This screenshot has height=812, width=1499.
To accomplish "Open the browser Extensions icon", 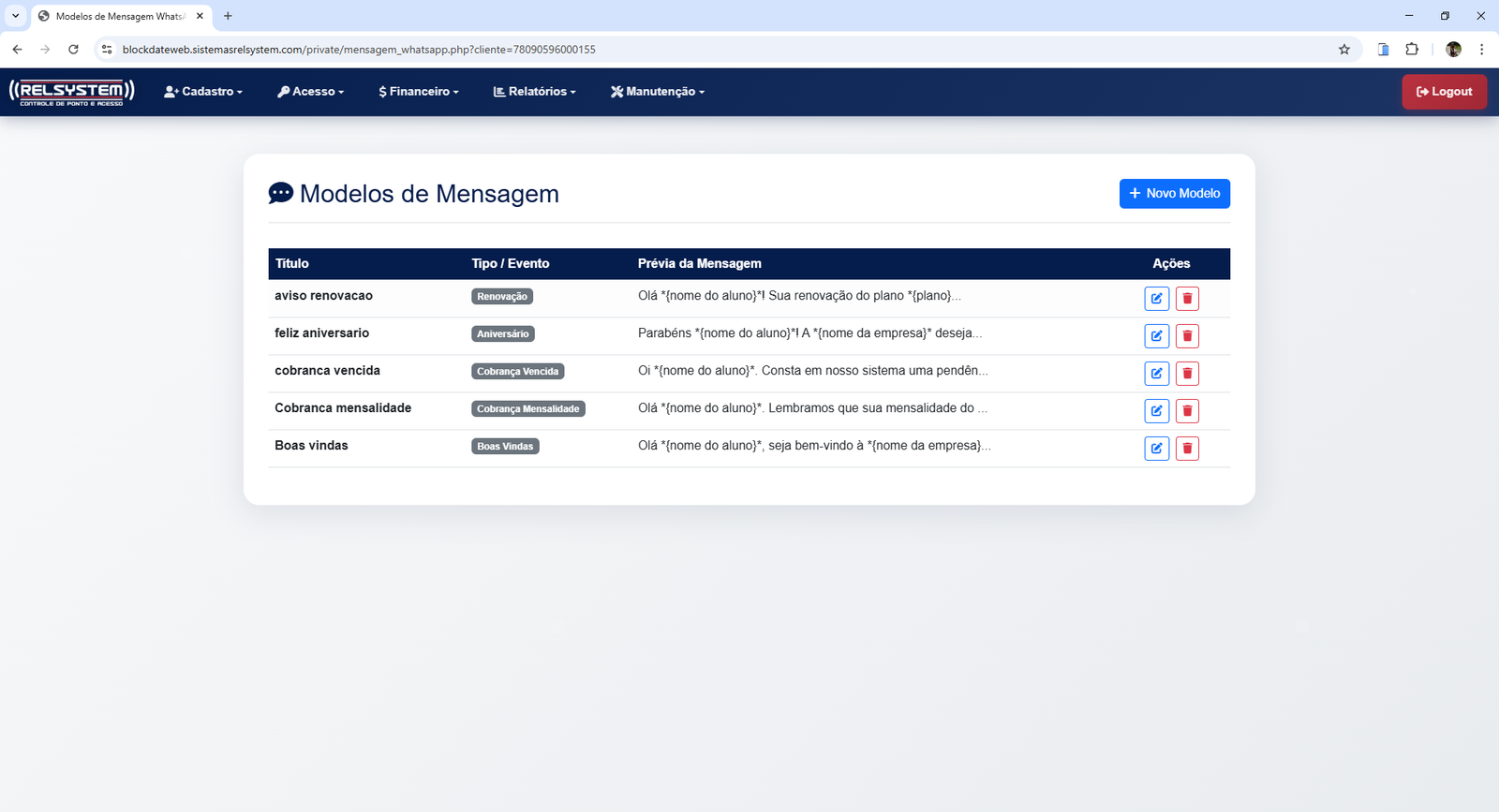I will [1412, 50].
